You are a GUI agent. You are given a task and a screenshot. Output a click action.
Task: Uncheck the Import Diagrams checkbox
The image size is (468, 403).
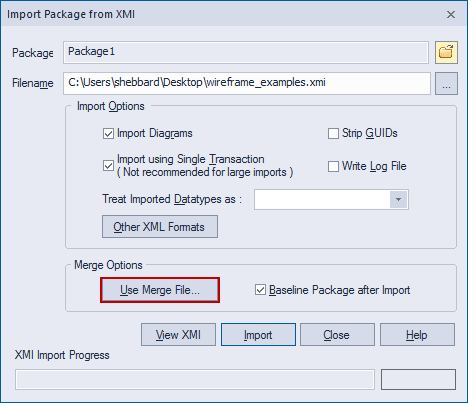point(108,134)
